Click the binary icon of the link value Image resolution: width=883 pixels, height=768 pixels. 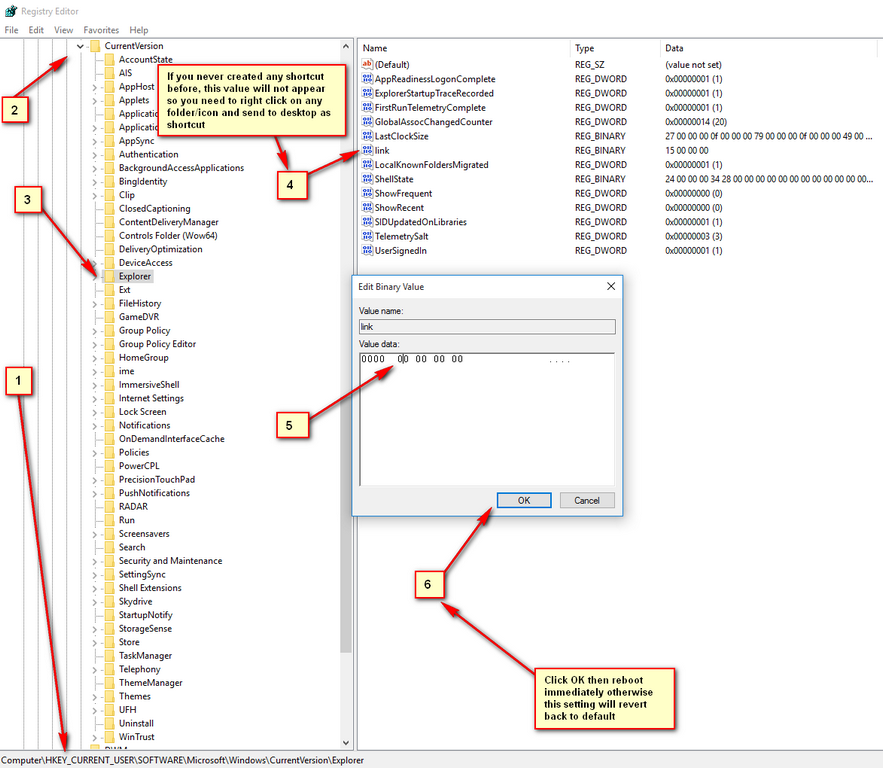[x=368, y=150]
